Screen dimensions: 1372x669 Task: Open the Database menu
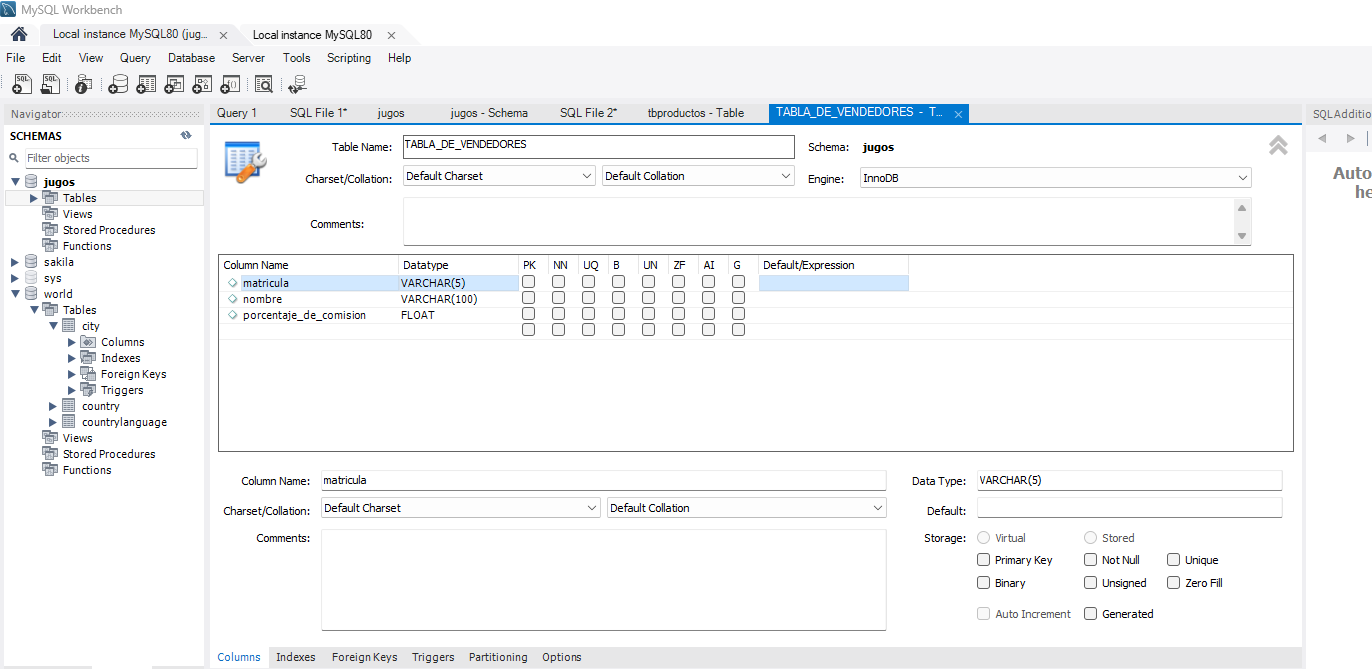[x=191, y=58]
